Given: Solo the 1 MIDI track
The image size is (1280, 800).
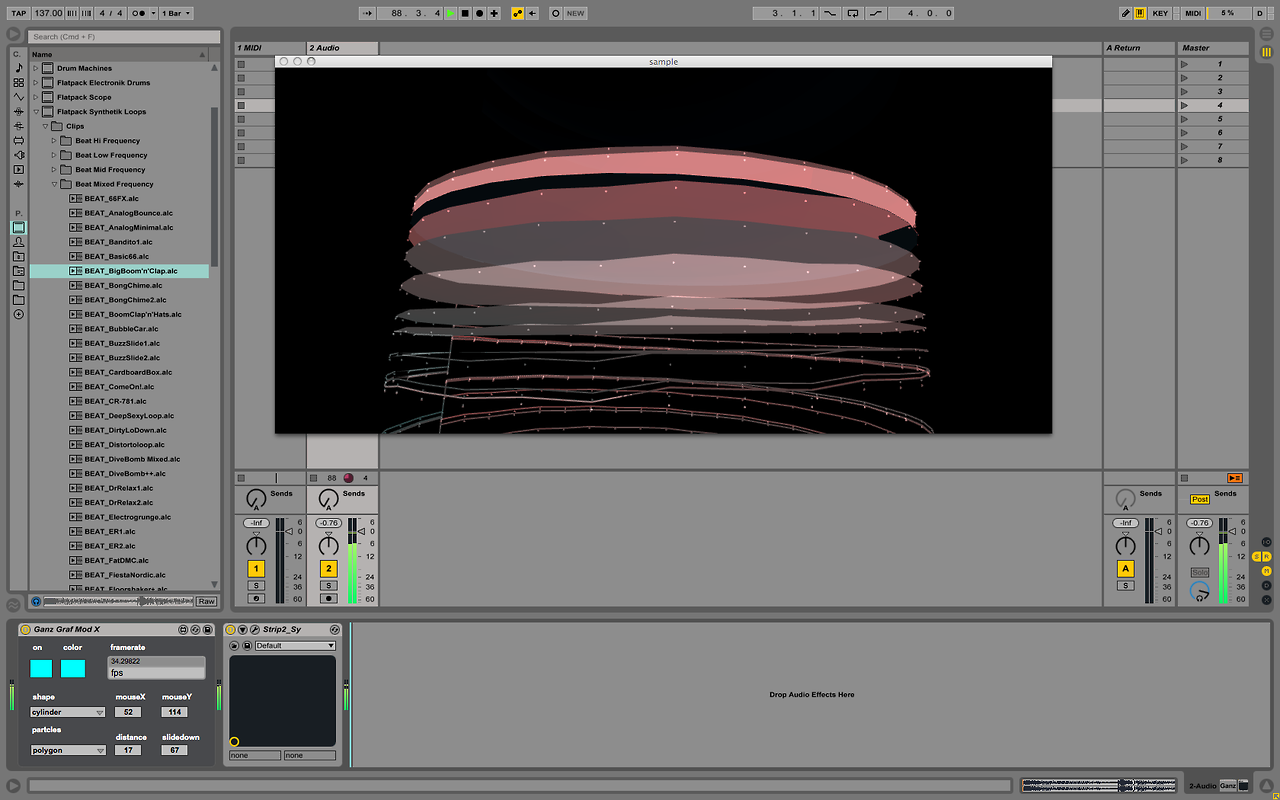Looking at the screenshot, I should click(x=256, y=584).
